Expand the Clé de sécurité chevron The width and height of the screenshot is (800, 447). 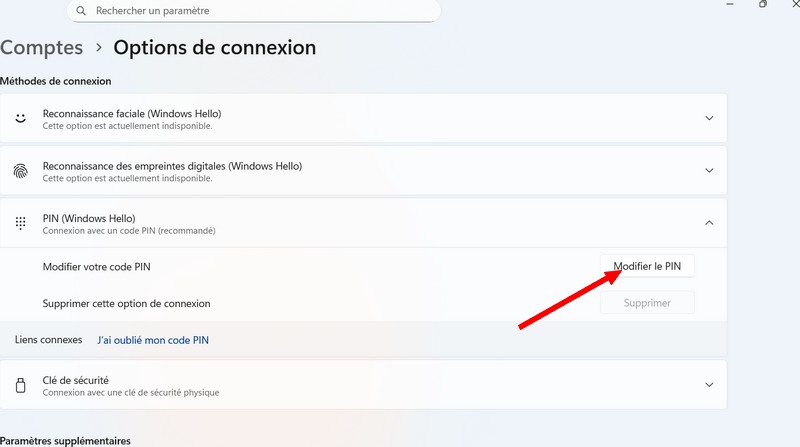pos(709,385)
